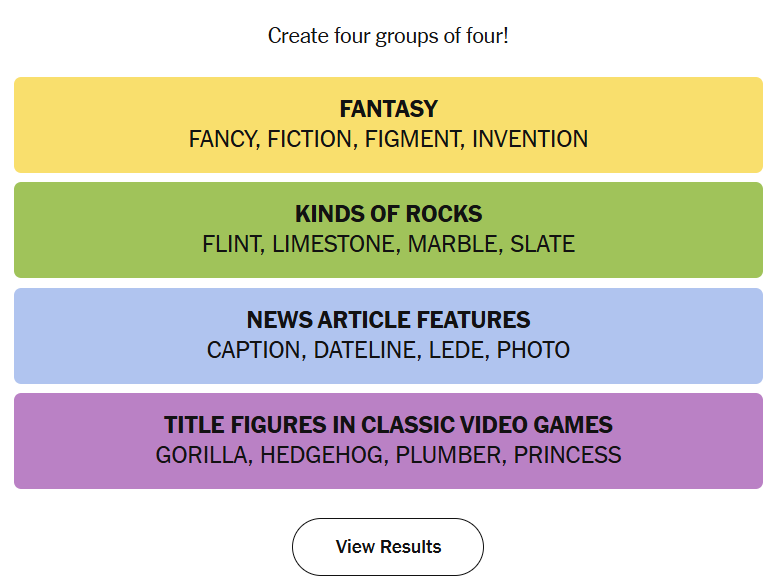Select the green KINDS OF ROCKS title

(388, 214)
